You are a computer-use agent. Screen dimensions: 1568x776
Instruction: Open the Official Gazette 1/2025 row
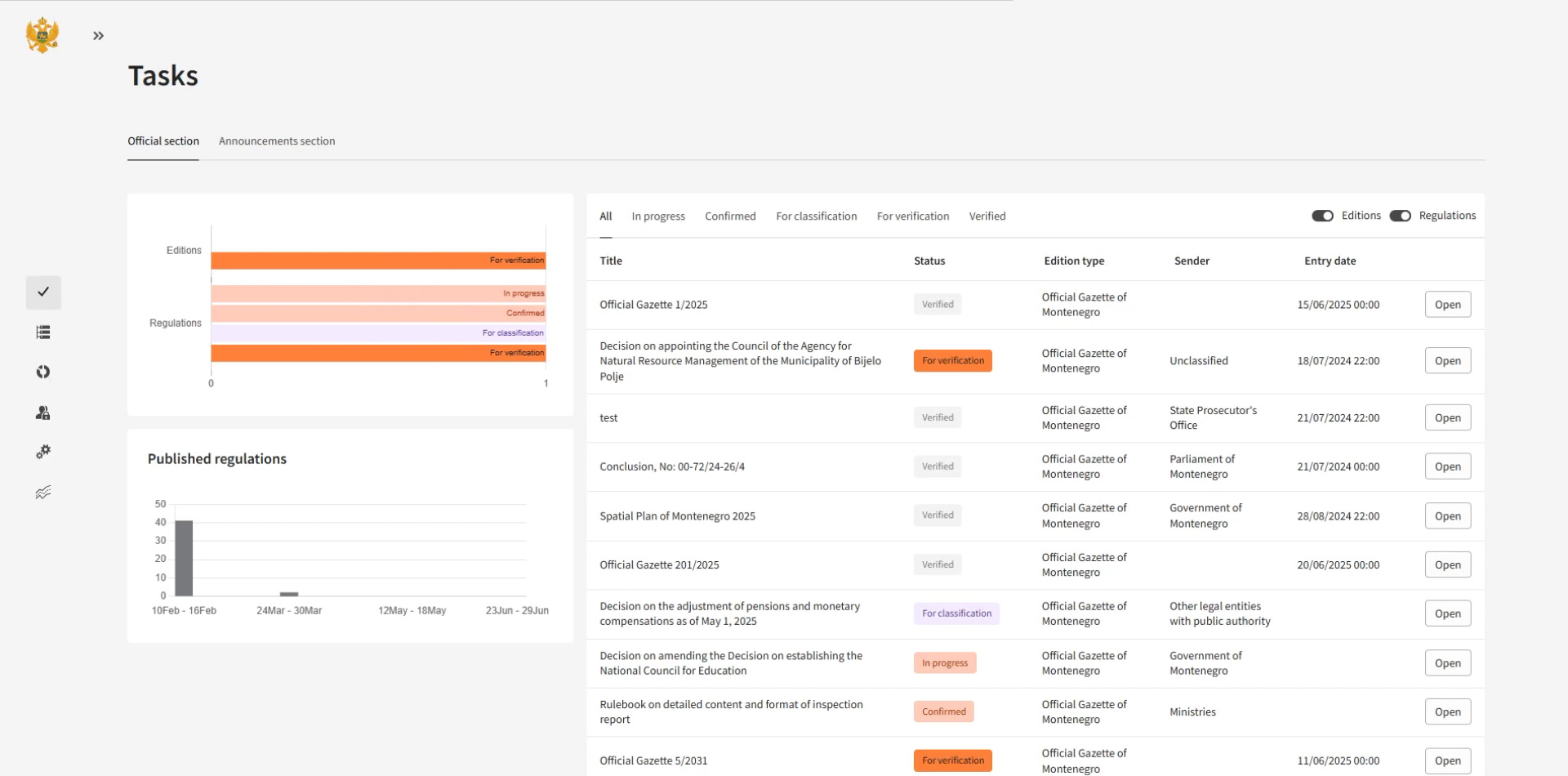click(x=1447, y=305)
